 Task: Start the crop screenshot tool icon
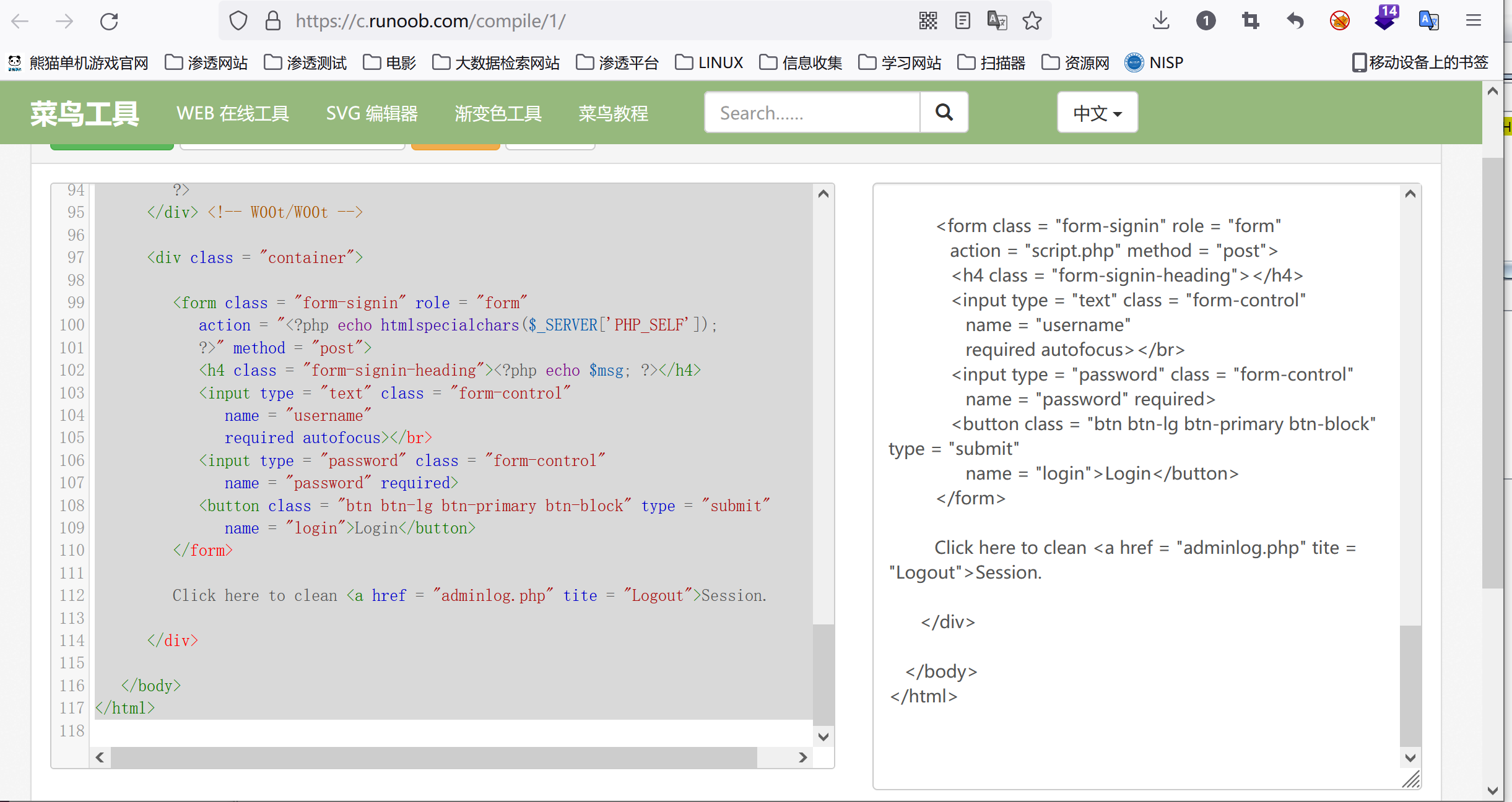1250,21
